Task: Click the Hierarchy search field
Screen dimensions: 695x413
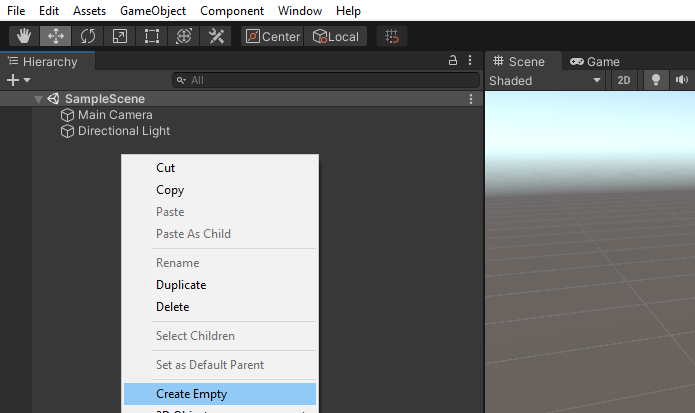Action: coord(326,80)
